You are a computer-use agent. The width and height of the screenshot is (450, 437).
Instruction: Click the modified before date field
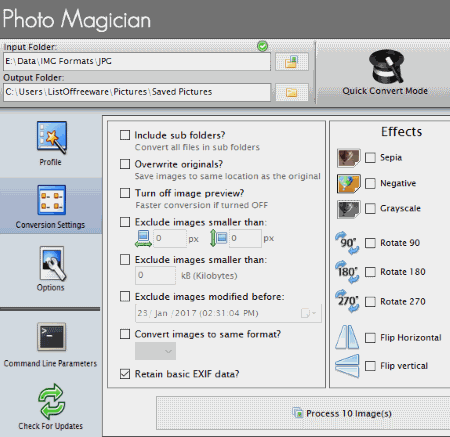[228, 313]
